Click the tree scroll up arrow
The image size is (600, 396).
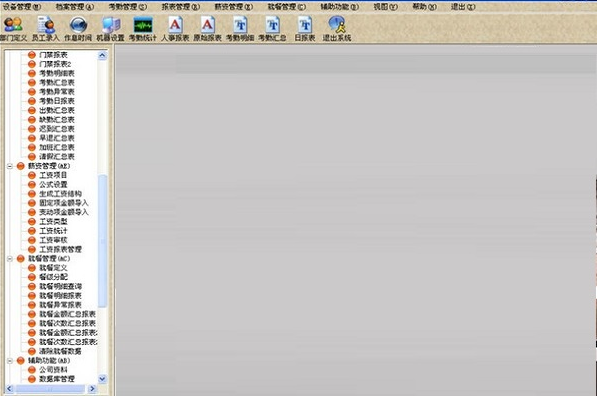coord(102,55)
